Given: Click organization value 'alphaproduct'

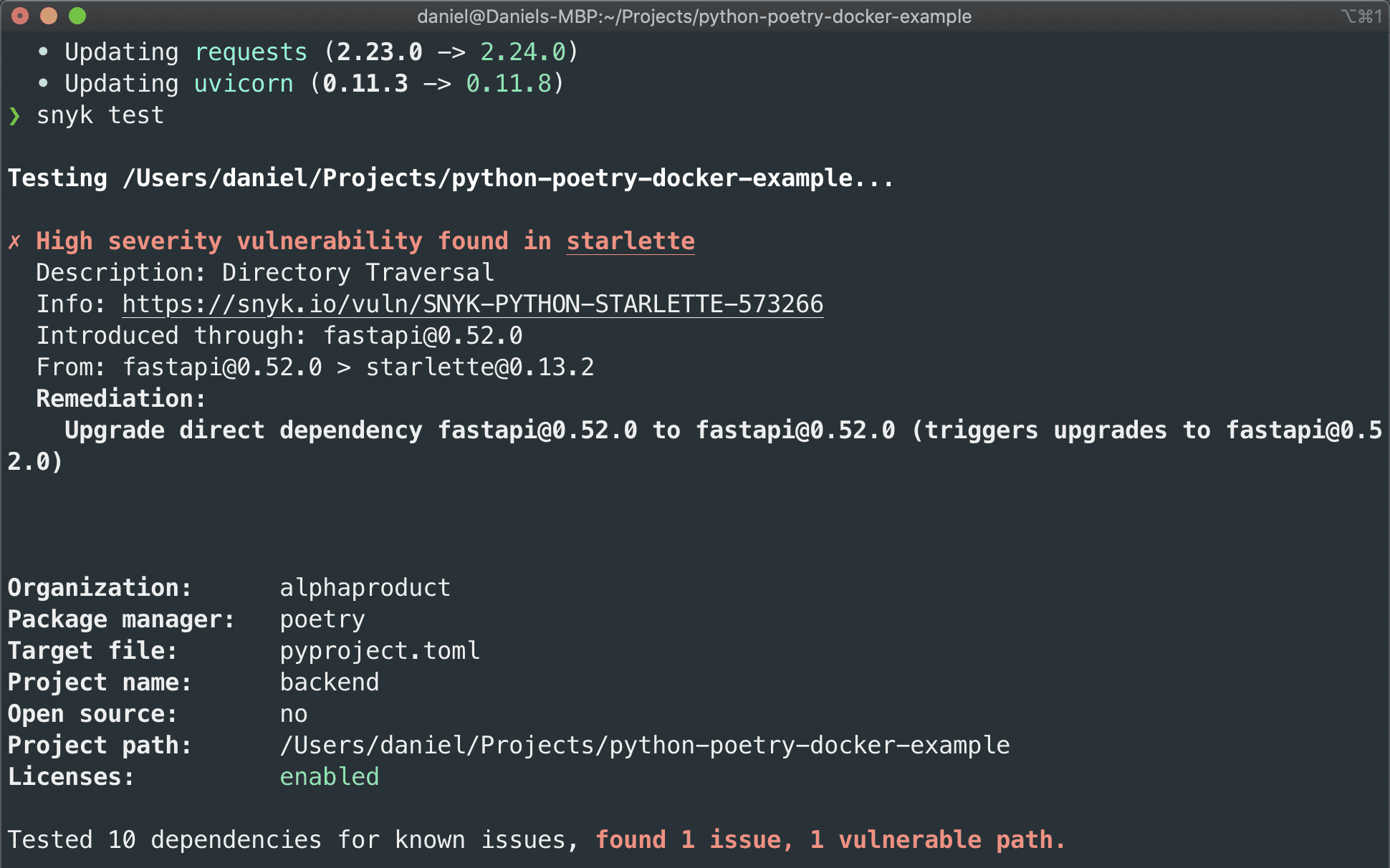Looking at the screenshot, I should click(x=365, y=588).
